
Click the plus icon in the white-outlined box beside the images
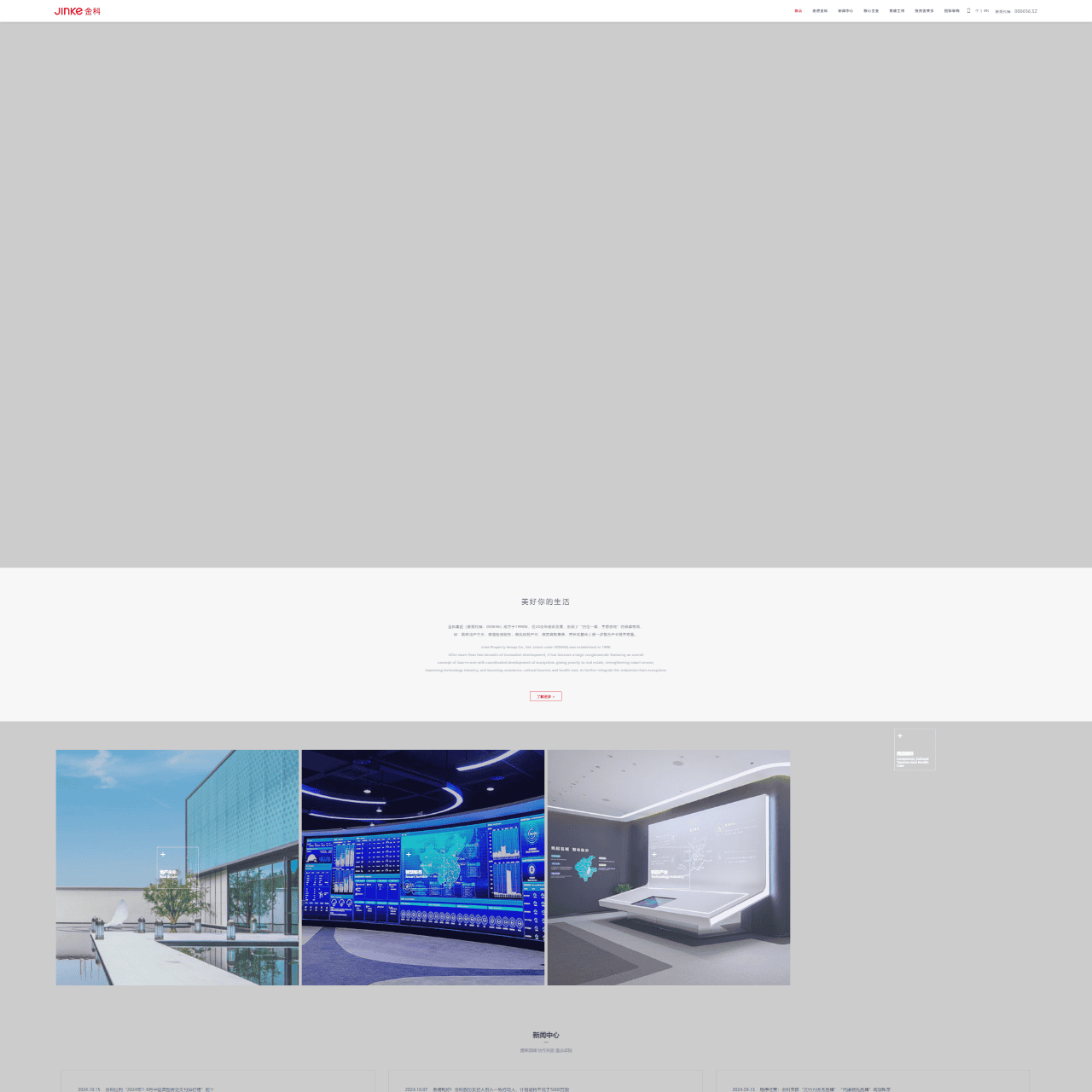[900, 735]
